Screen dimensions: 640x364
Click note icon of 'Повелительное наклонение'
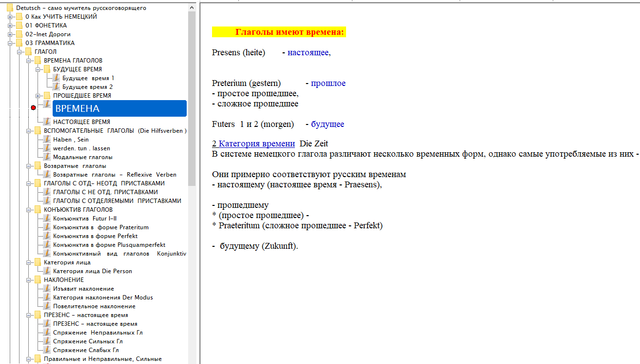click(x=47, y=306)
